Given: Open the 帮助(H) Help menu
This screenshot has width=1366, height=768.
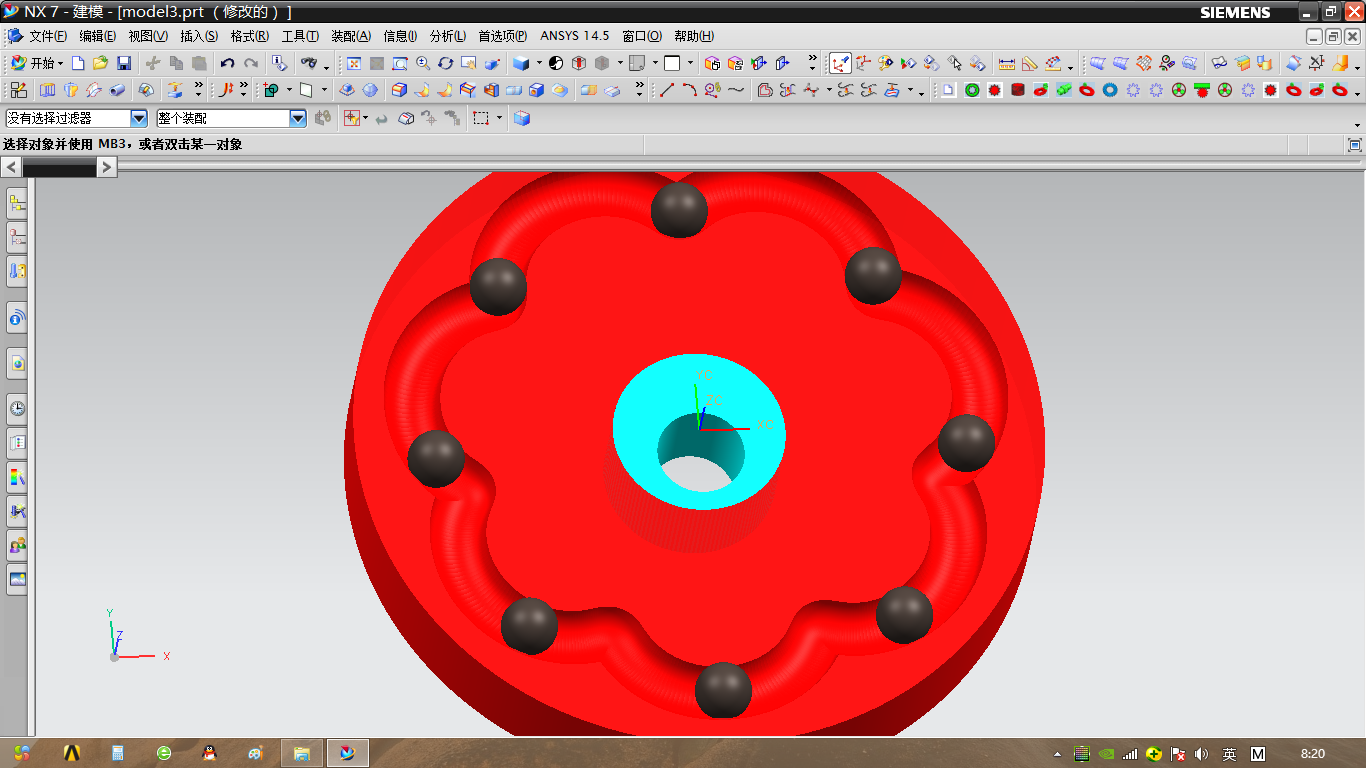Looking at the screenshot, I should pyautogui.click(x=694, y=36).
